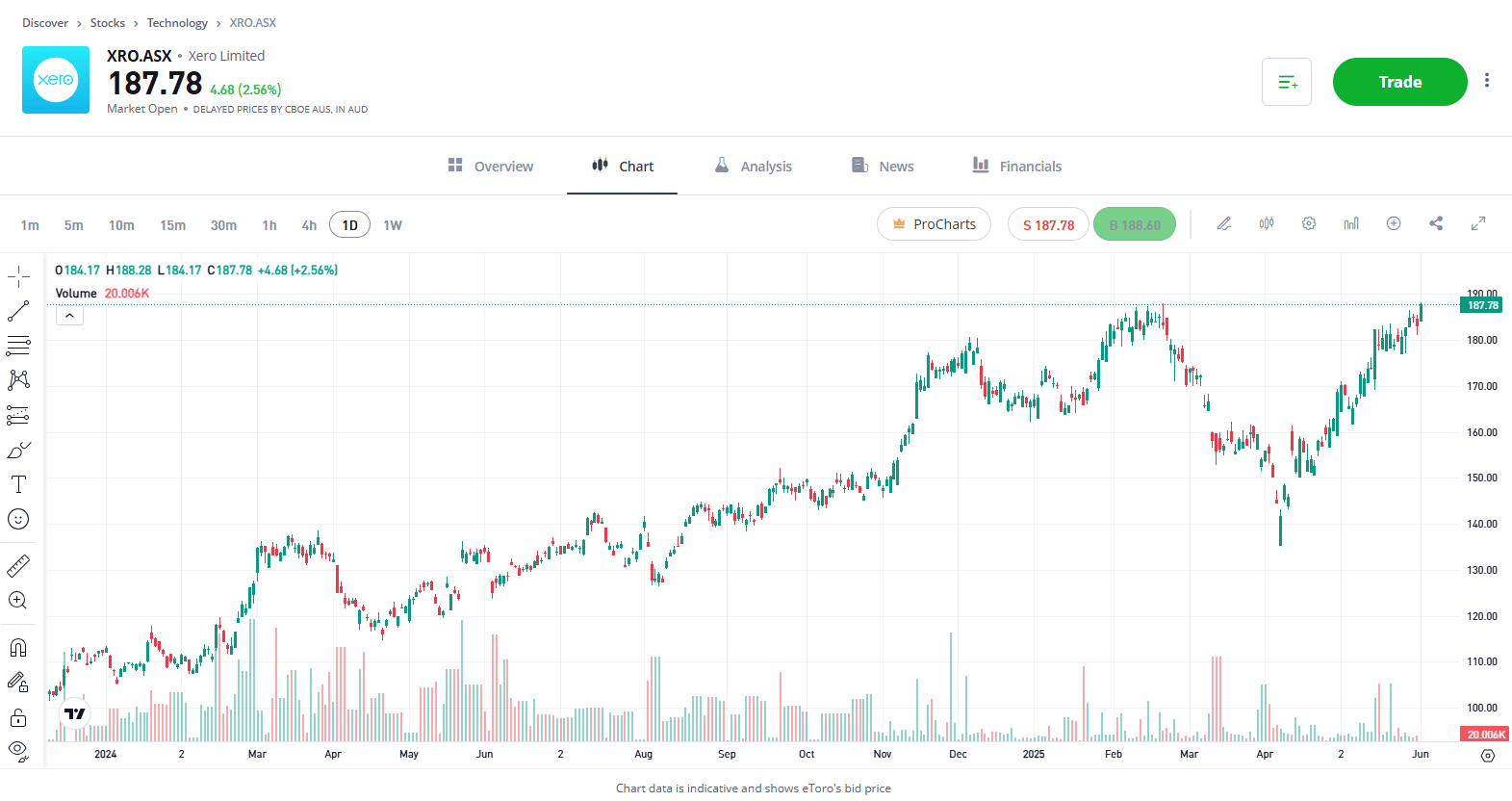Select the 4h timeframe
1512x801 pixels.
[x=309, y=225]
